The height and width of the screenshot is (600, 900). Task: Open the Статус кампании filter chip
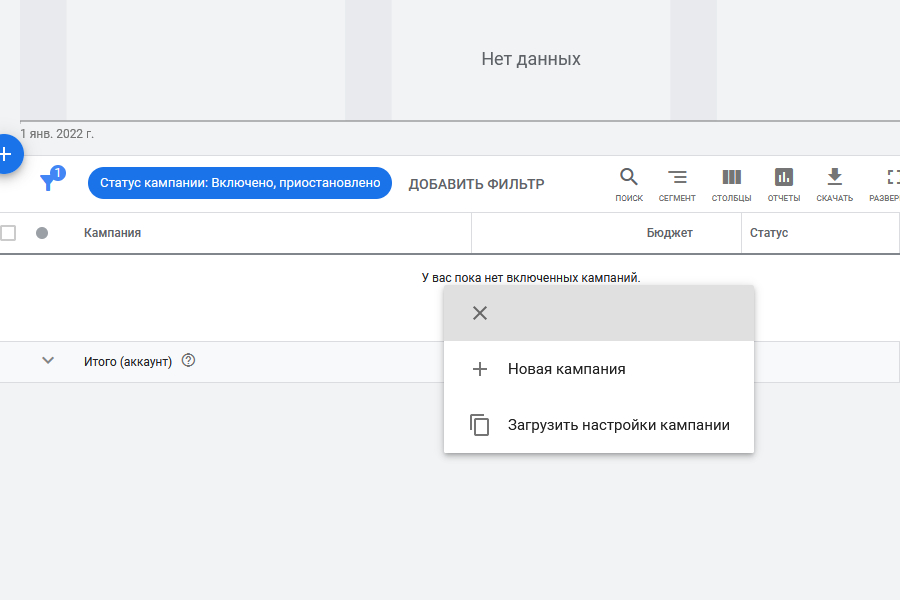[240, 183]
